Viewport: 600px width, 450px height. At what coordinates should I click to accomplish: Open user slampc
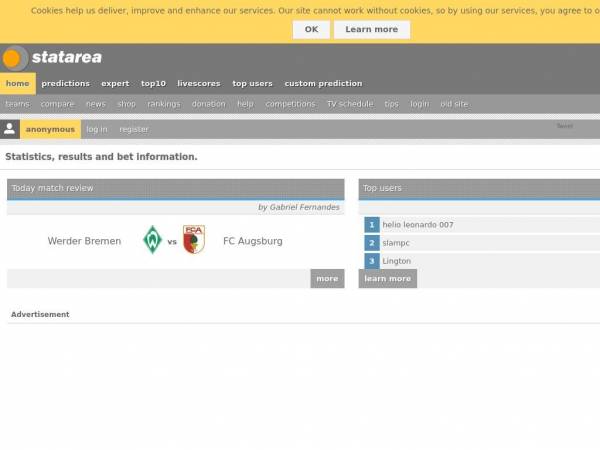(x=396, y=243)
